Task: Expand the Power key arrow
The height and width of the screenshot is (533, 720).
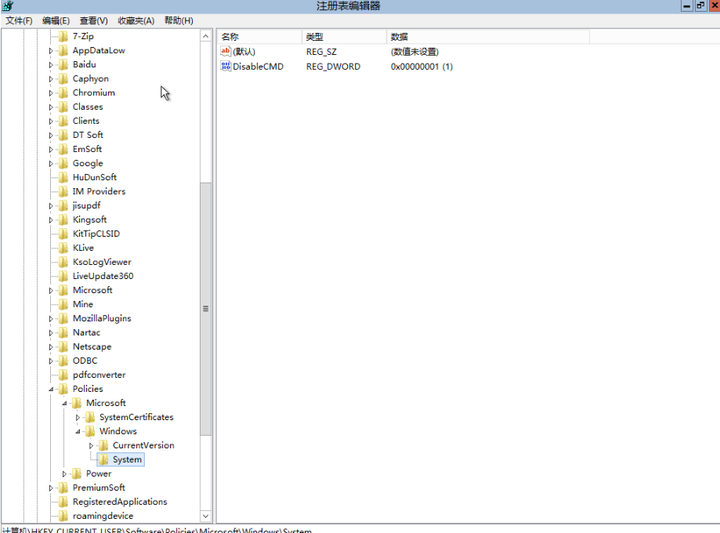Action: pos(64,474)
